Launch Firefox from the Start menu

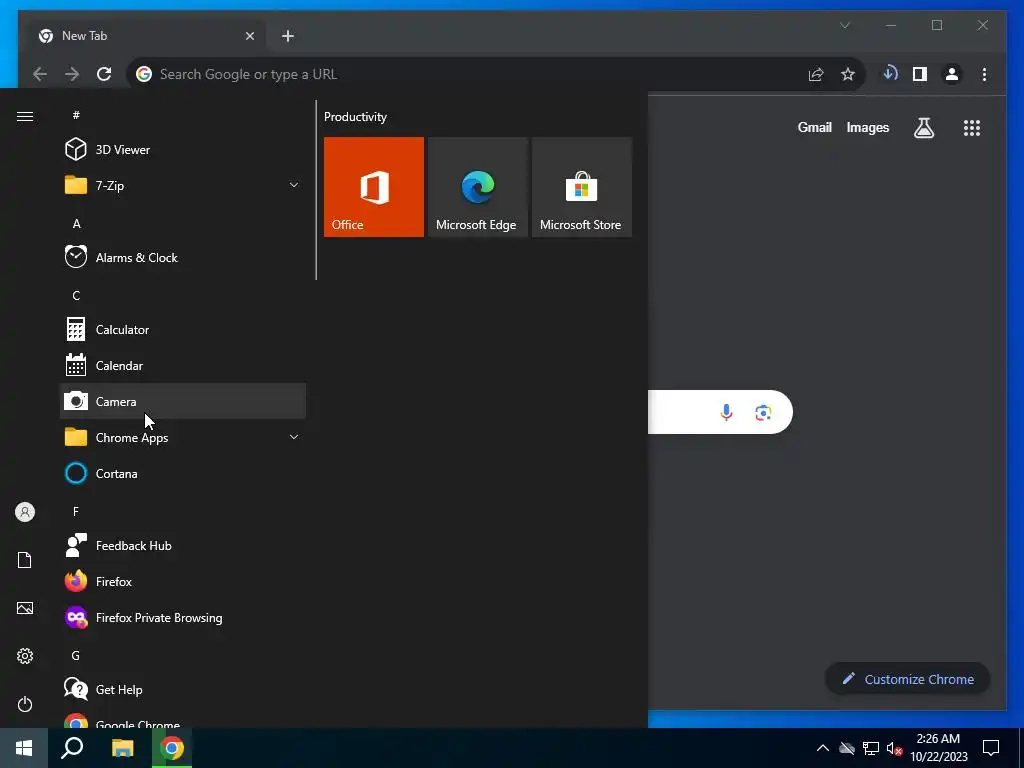(x=183, y=581)
